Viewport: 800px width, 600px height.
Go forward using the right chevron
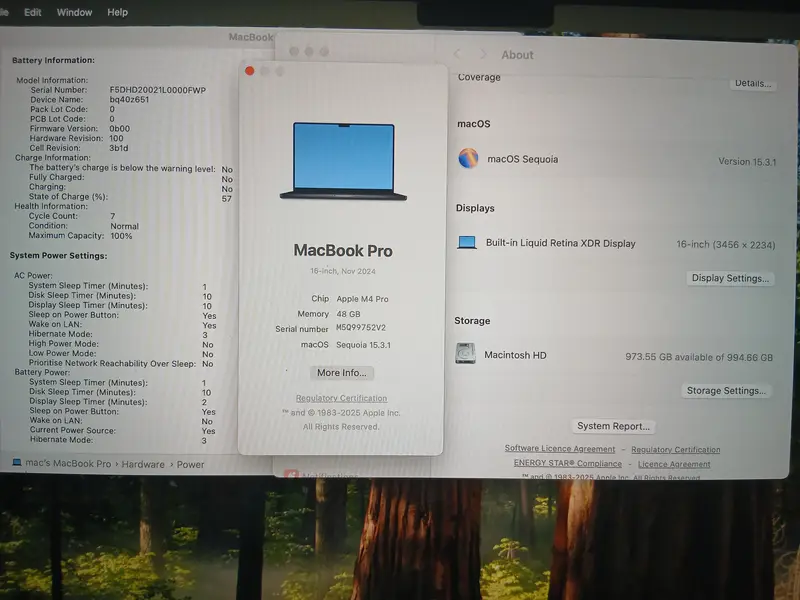pyautogui.click(x=484, y=54)
